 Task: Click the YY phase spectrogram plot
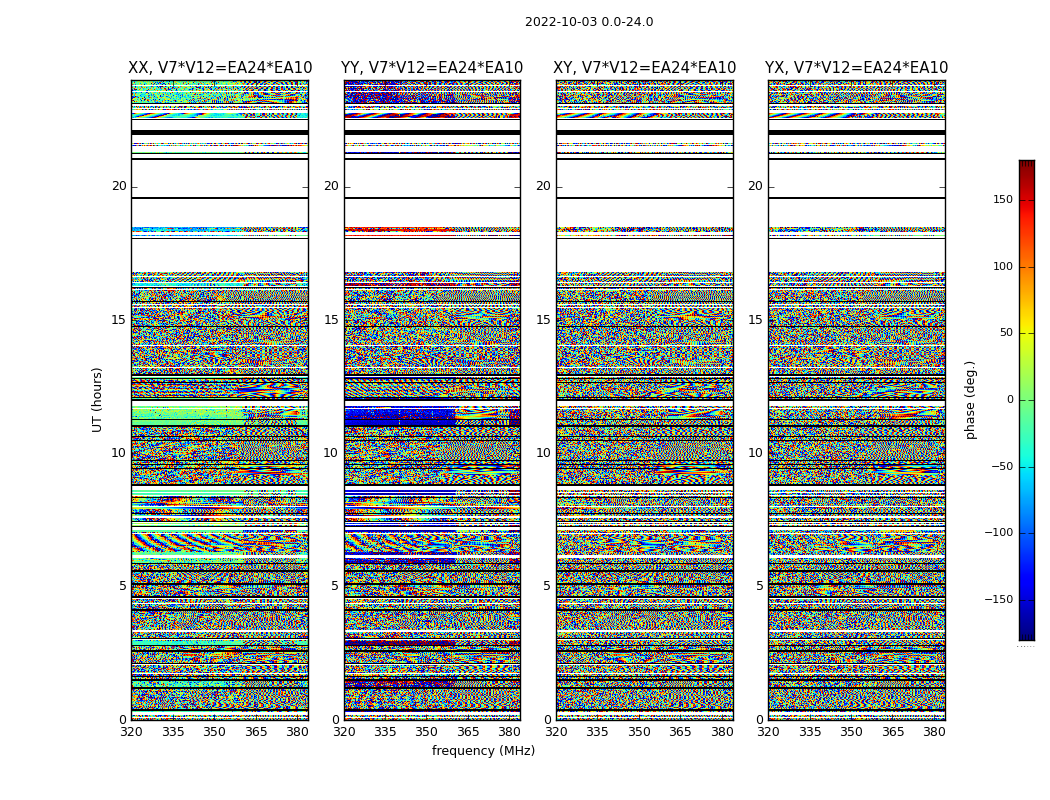[432, 400]
